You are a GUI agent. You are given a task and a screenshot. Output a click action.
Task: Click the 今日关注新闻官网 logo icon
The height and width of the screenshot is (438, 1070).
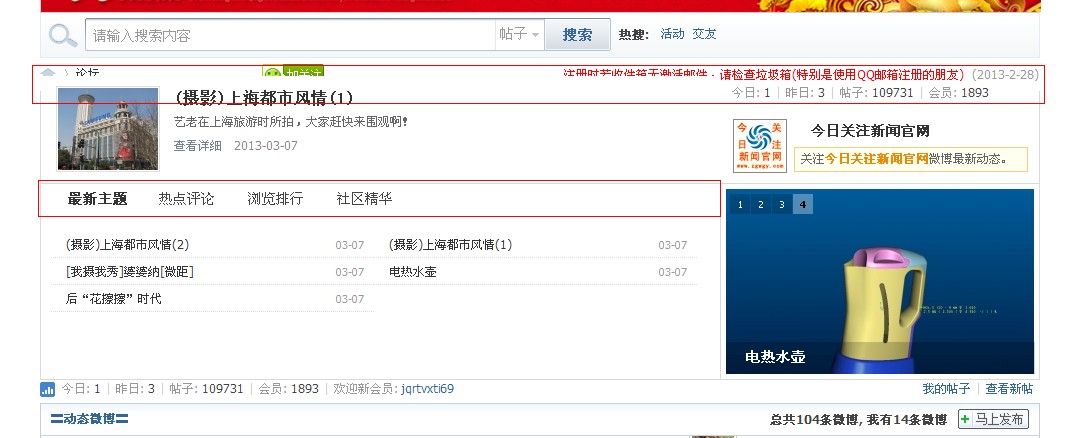click(x=760, y=145)
